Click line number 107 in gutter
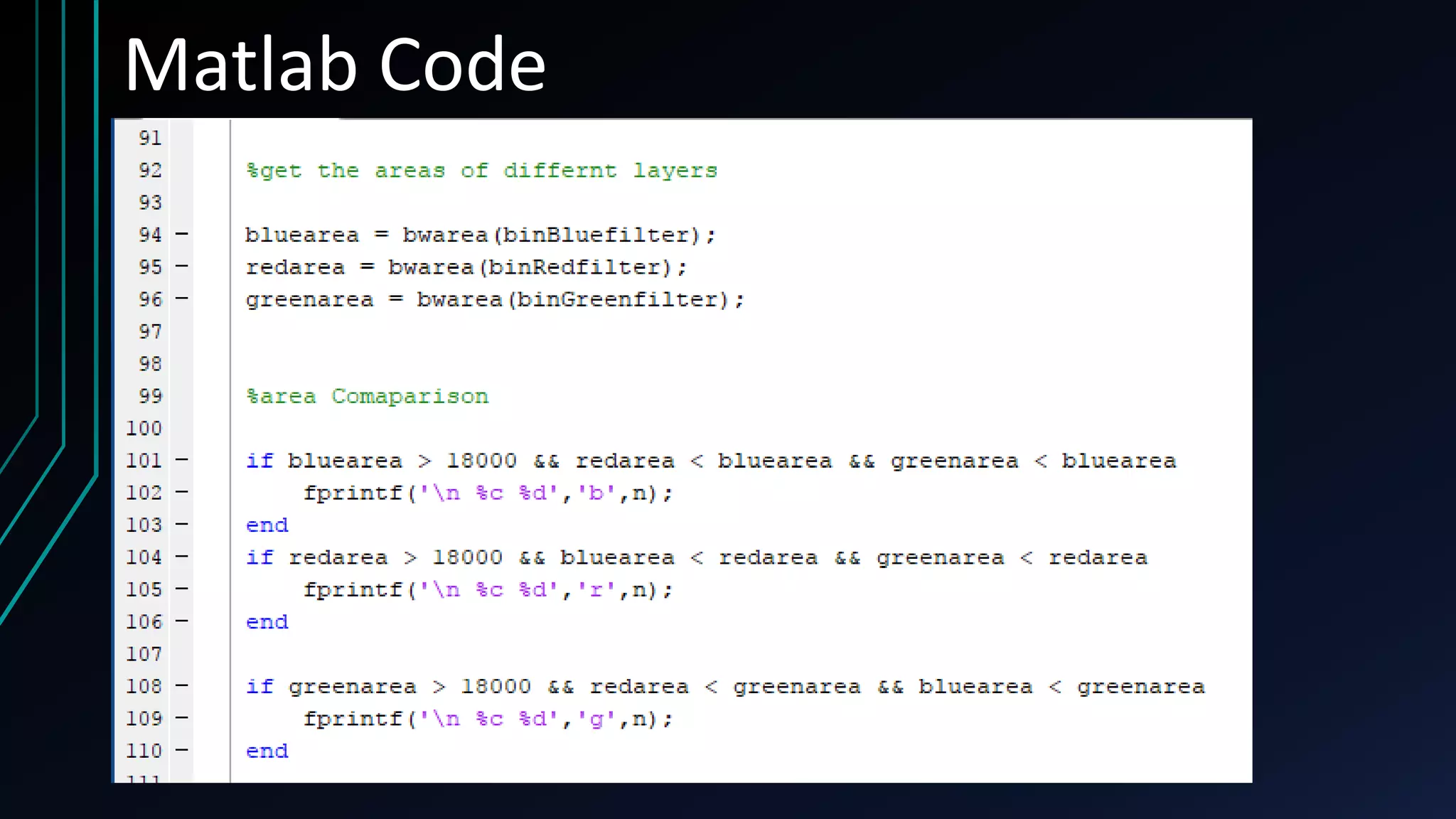 click(x=144, y=654)
